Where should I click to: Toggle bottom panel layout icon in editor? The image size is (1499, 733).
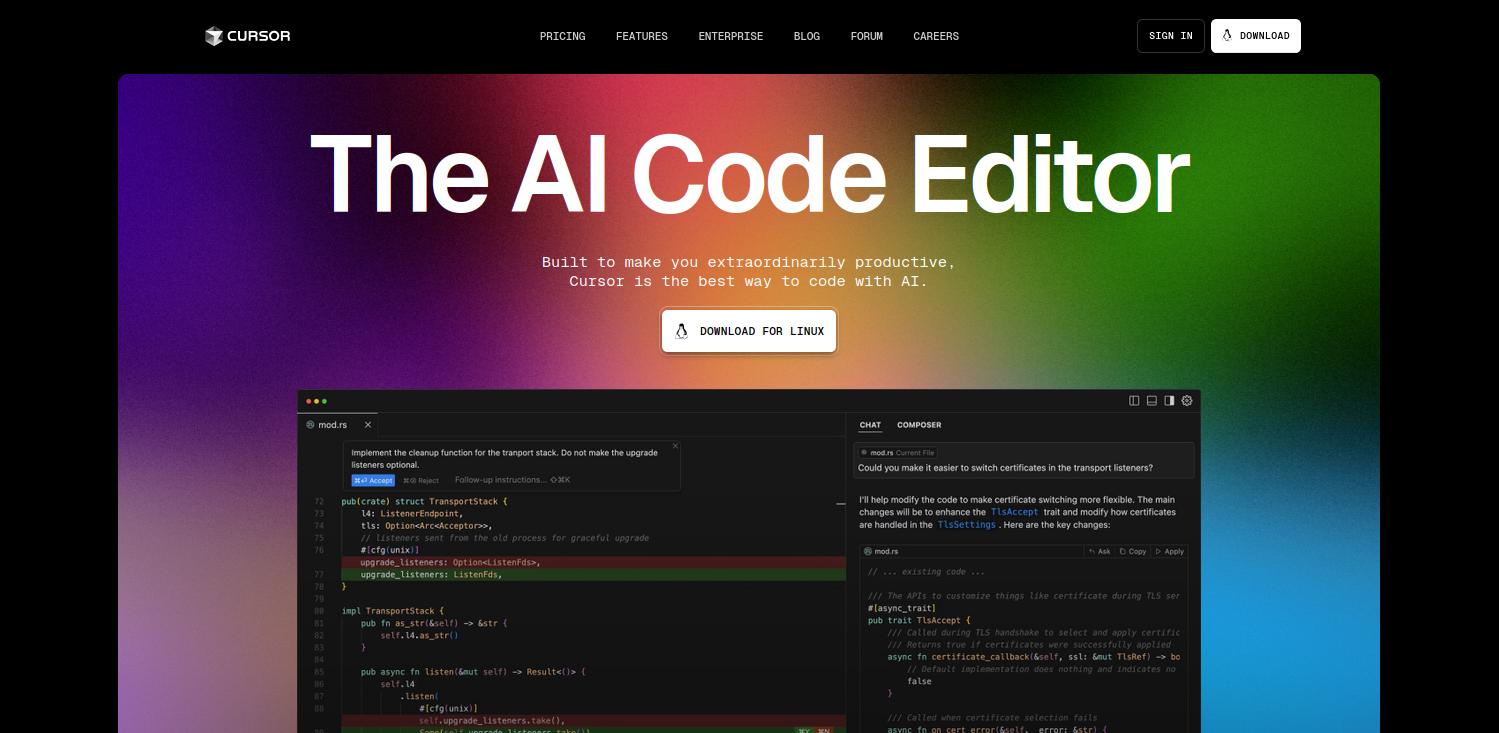pos(1152,401)
